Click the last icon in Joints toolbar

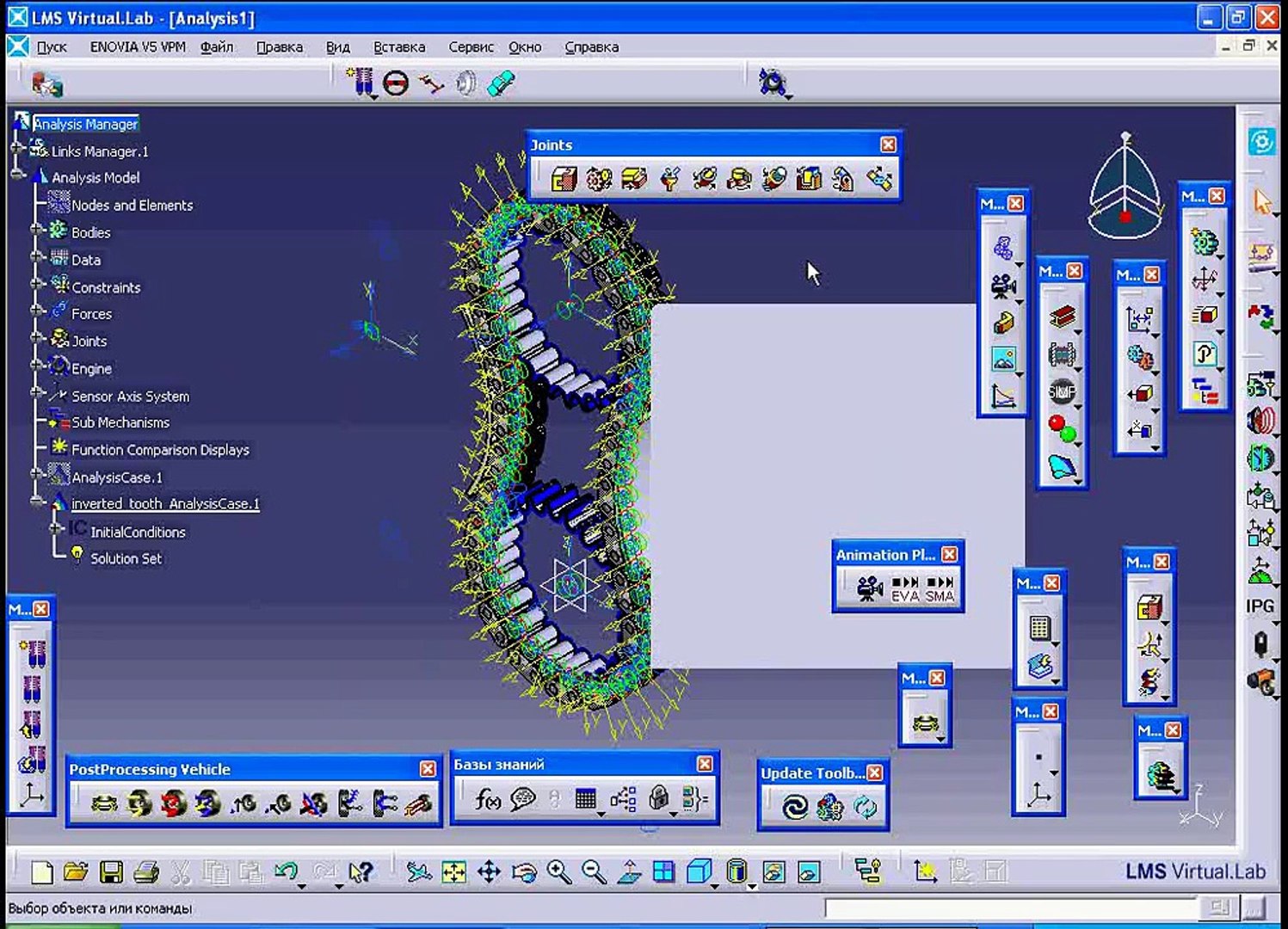pos(879,179)
